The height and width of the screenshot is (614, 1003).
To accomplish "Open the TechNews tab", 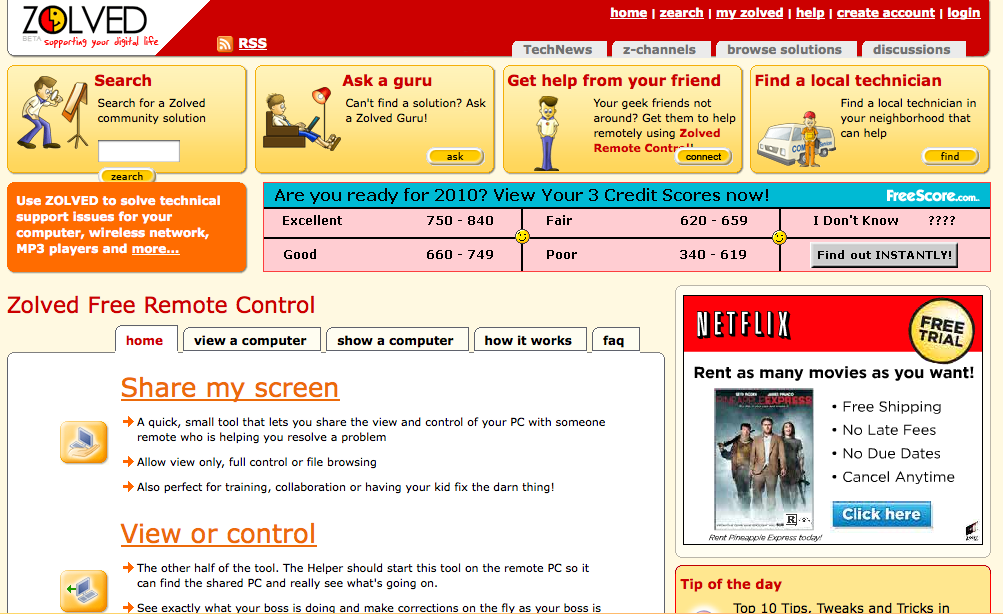I will tap(557, 49).
